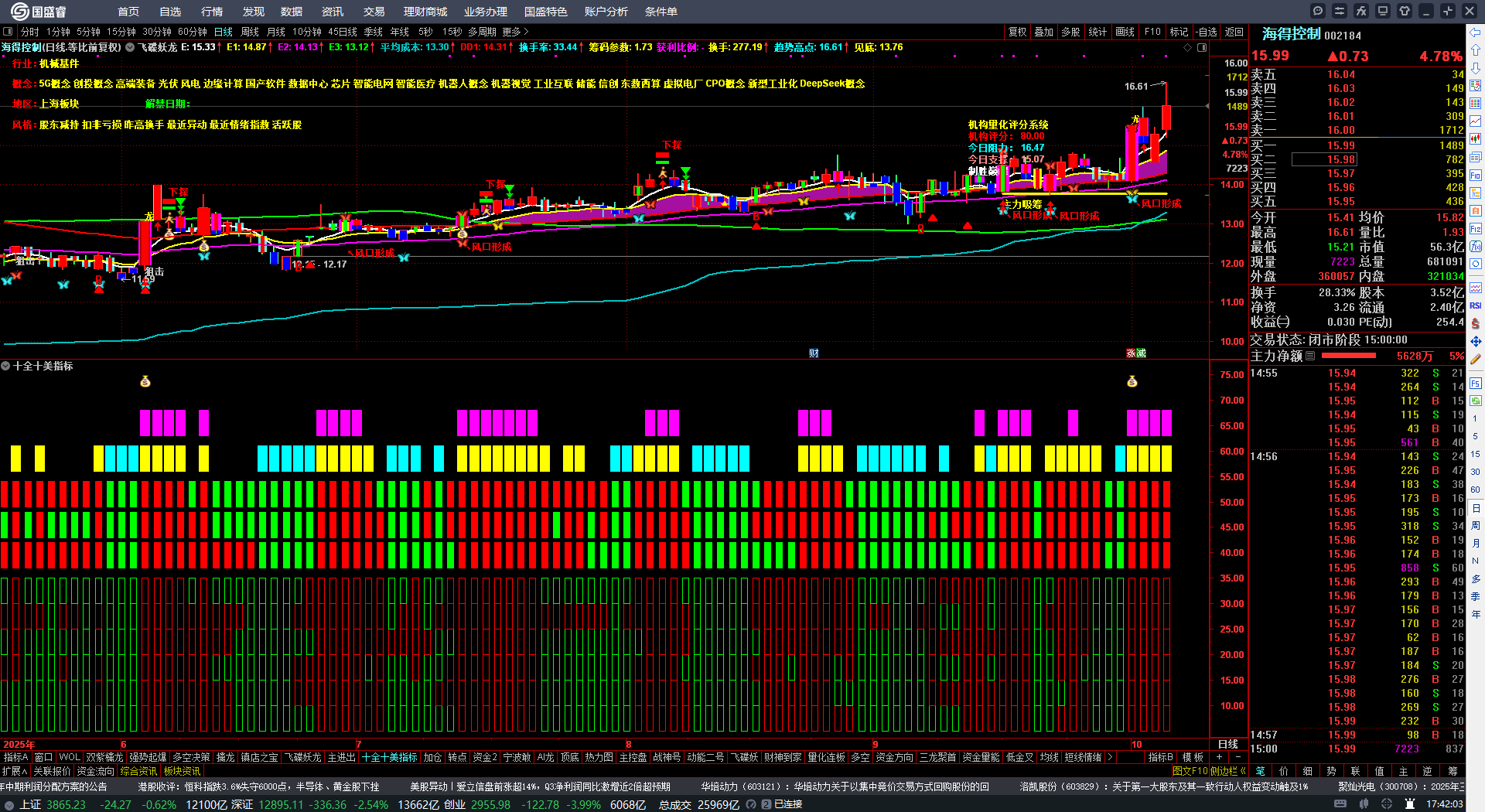1485x812 pixels.
Task: Toggle the 多股 multi-stock view
Action: coord(1070,32)
